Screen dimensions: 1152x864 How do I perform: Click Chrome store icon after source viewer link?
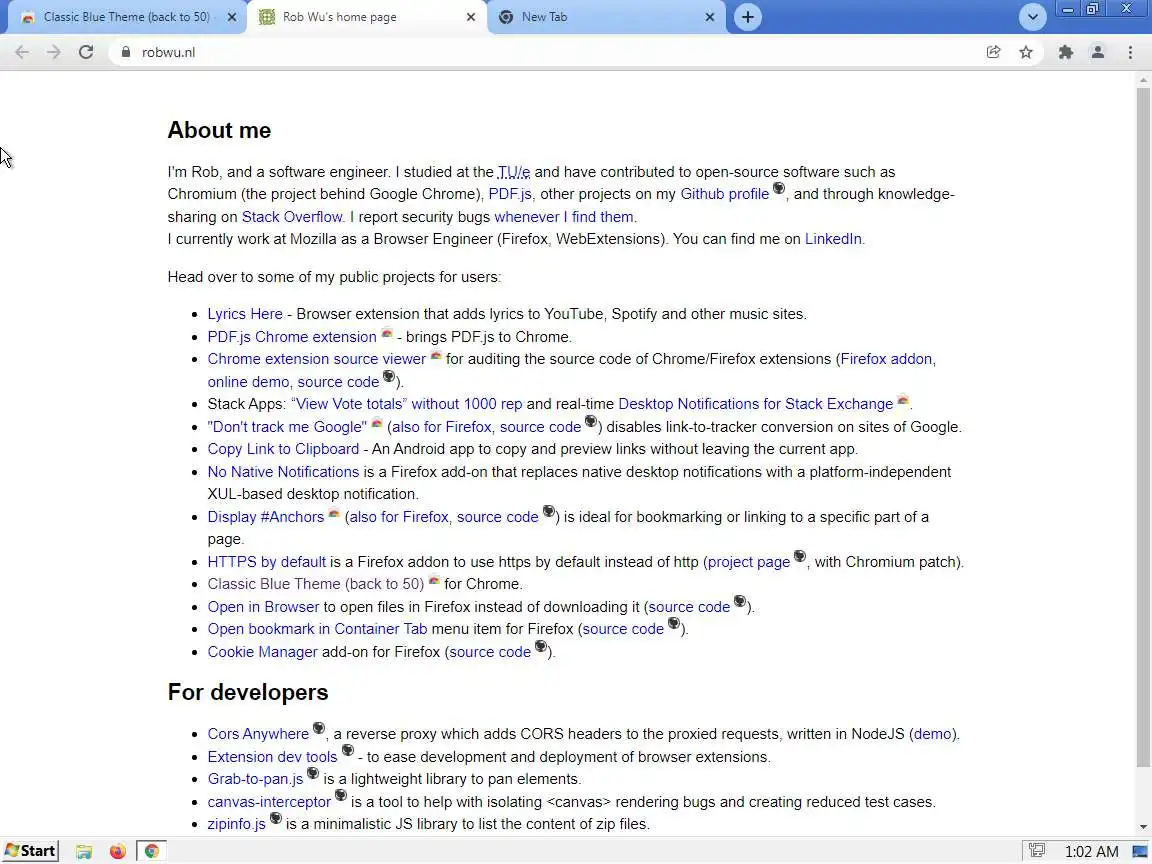pyautogui.click(x=436, y=355)
